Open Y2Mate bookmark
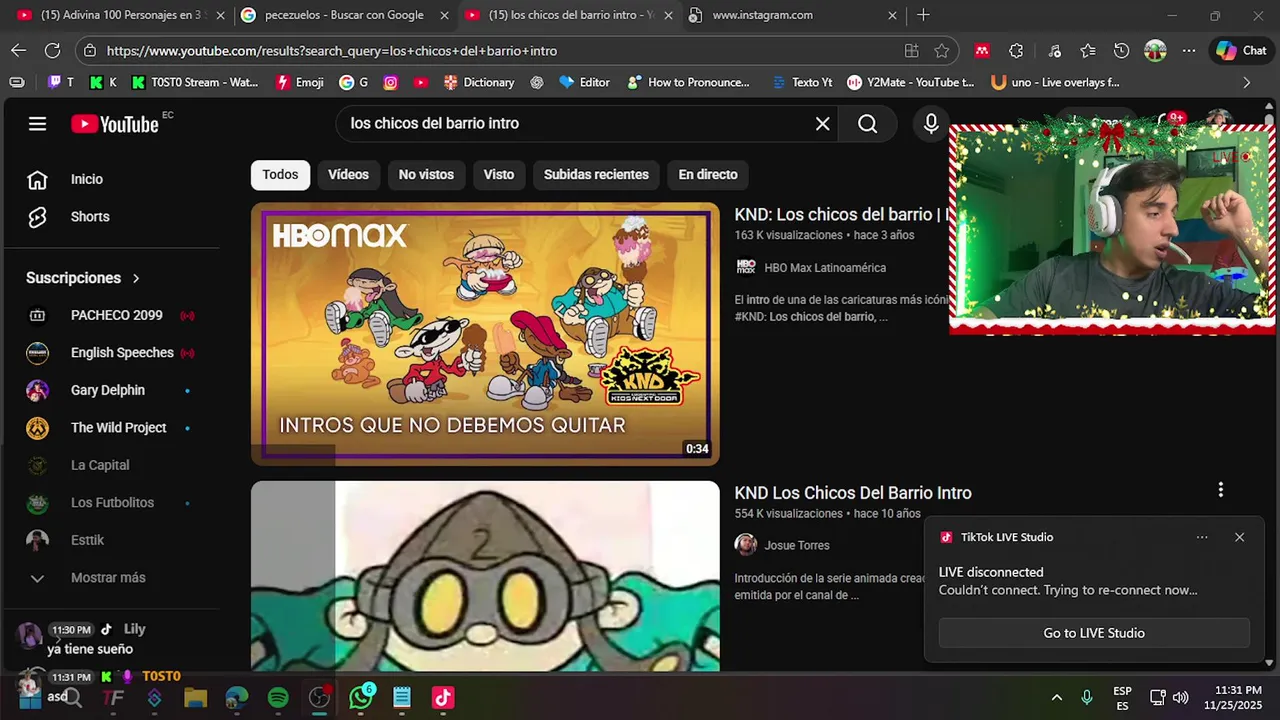Viewport: 1280px width, 720px height. tap(910, 83)
